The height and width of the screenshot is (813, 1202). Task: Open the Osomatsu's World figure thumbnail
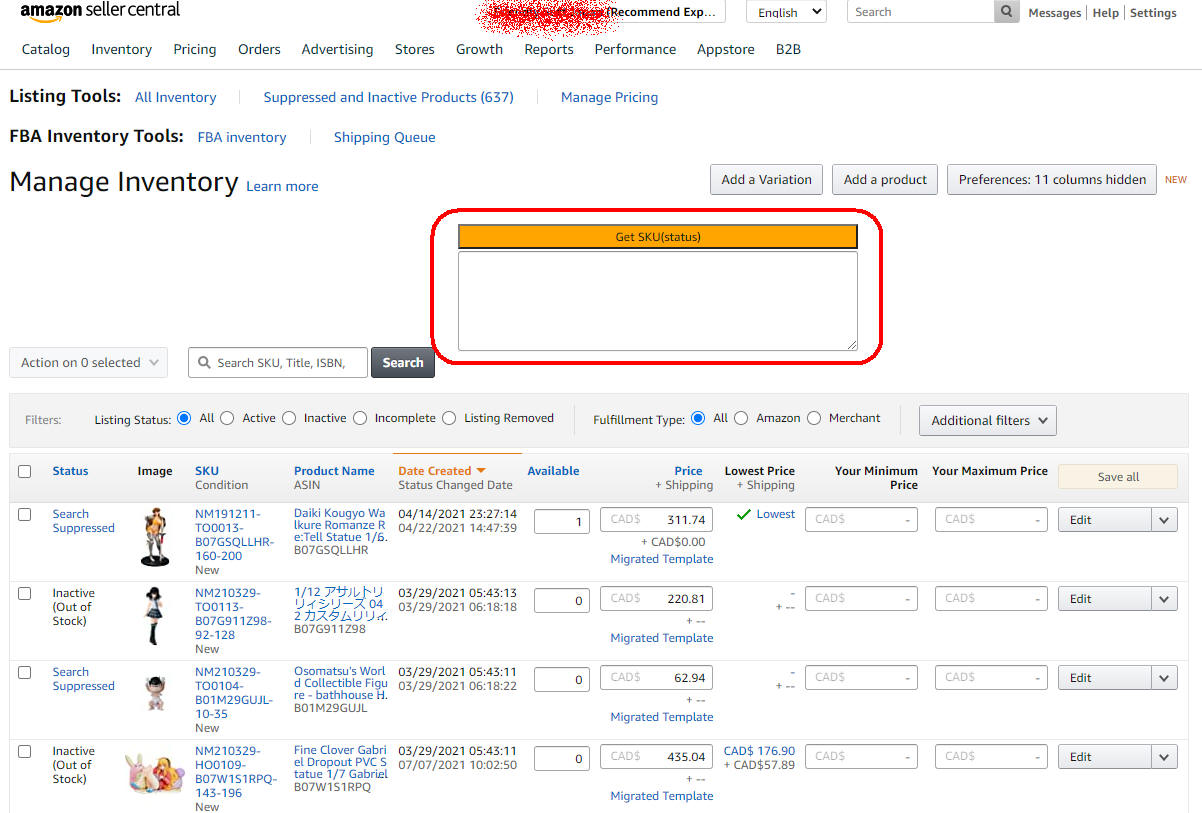click(155, 692)
